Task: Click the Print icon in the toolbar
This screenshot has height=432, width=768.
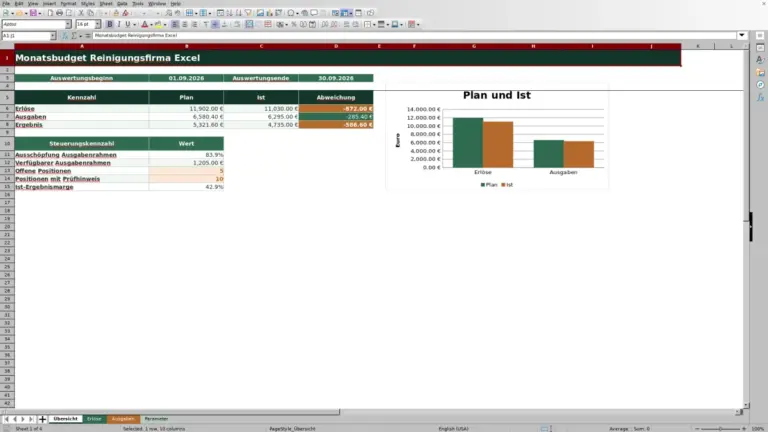Action: (x=59, y=13)
